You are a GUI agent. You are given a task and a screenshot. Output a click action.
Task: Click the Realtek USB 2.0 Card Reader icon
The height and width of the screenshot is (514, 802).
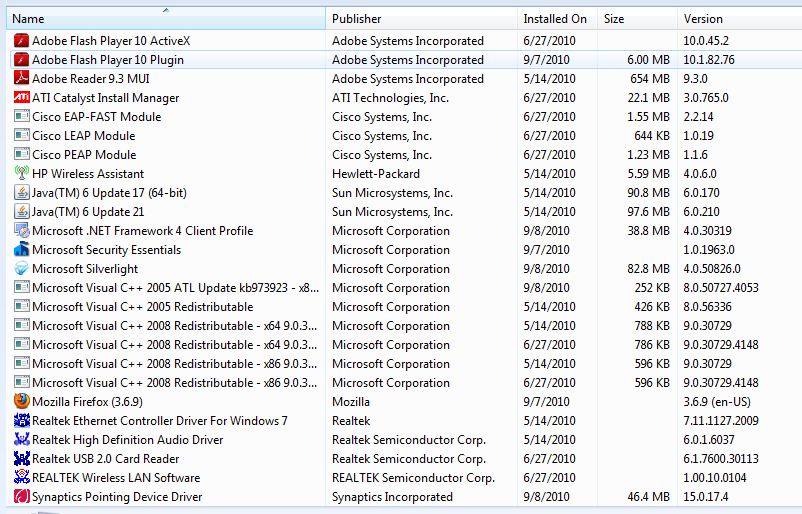point(21,458)
